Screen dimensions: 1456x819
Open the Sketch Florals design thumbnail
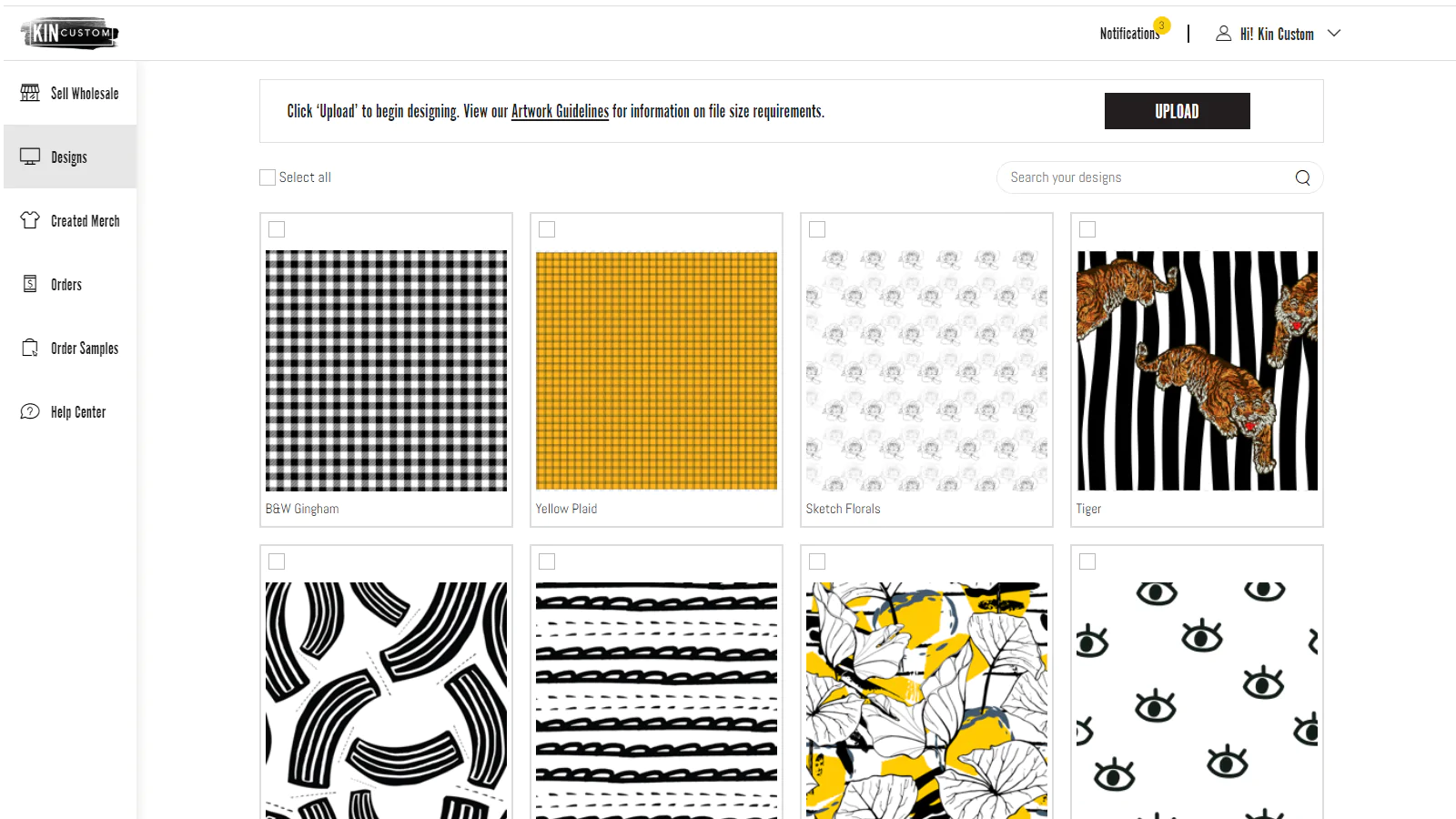click(926, 370)
